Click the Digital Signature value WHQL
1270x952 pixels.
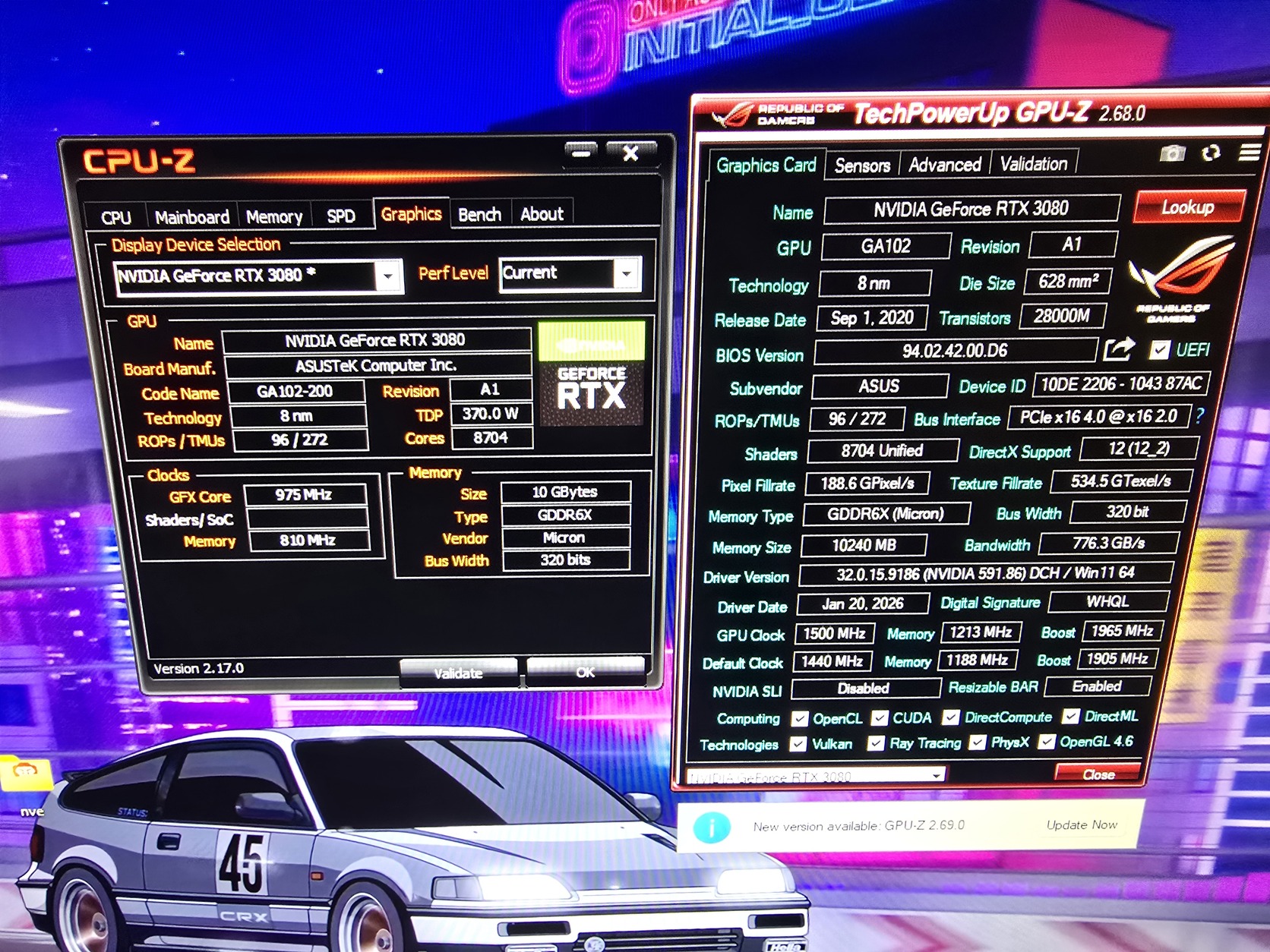1107,601
